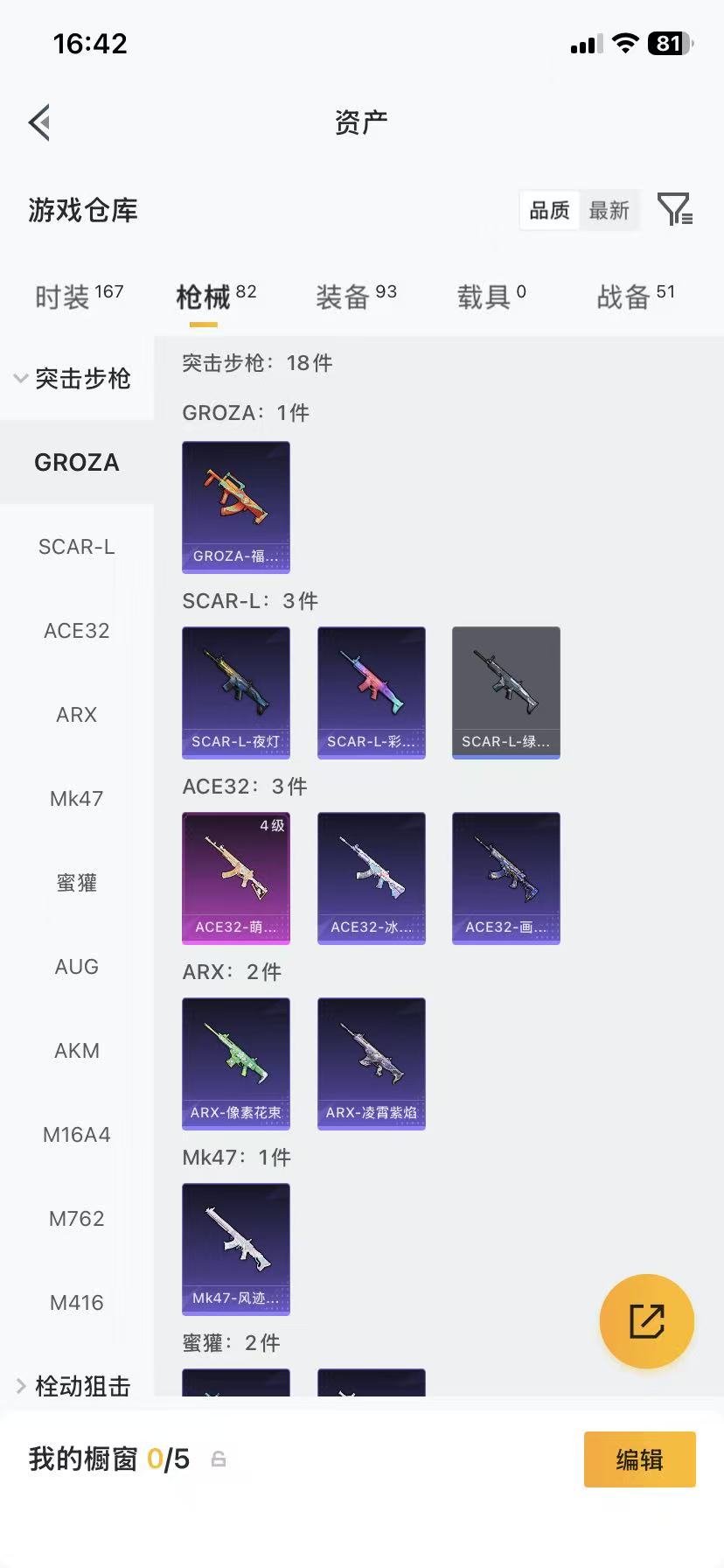This screenshot has height=1568, width=724.
Task: Tap the back arrow icon
Action: coord(38,122)
